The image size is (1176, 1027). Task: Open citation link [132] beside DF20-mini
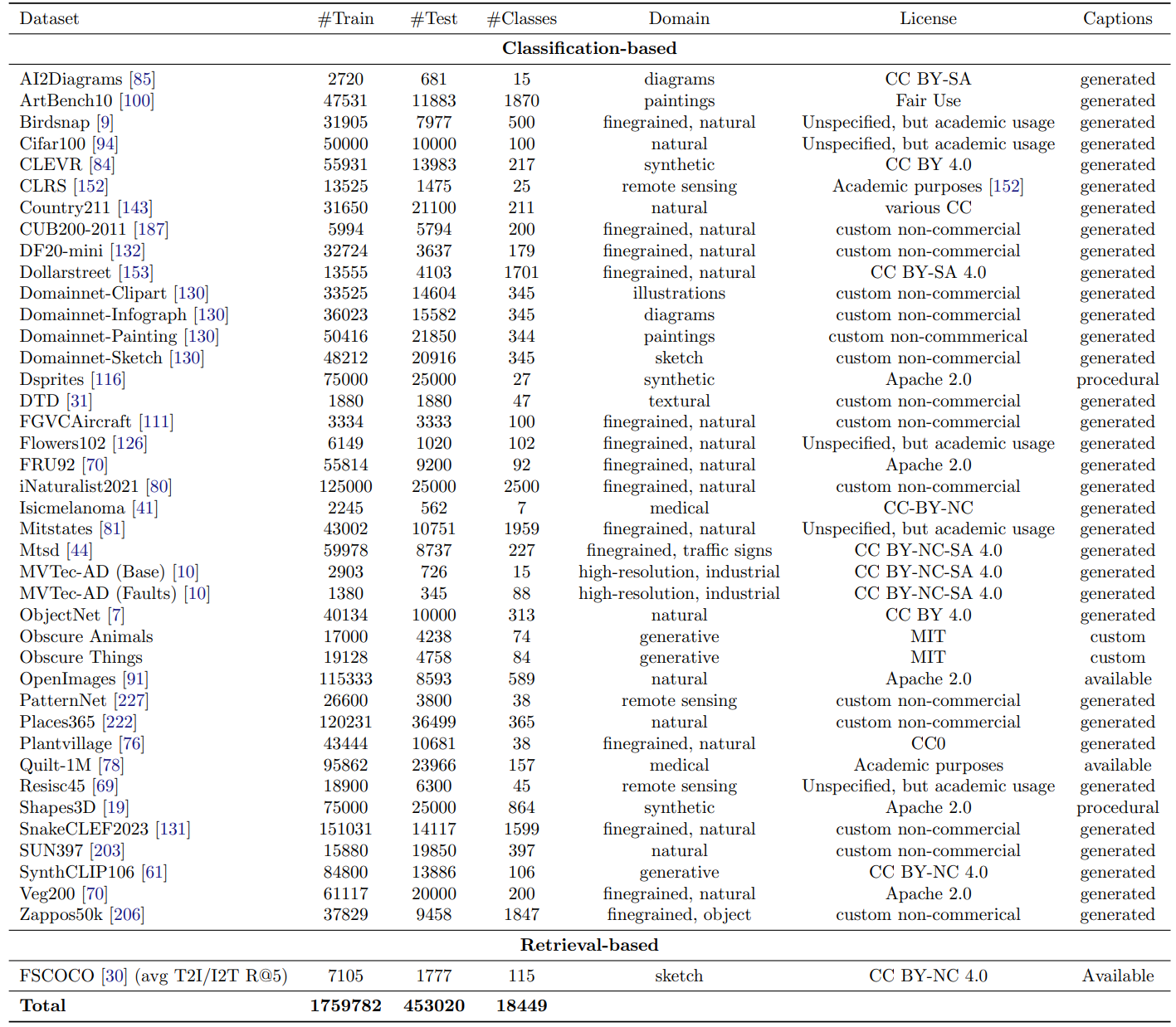[128, 251]
